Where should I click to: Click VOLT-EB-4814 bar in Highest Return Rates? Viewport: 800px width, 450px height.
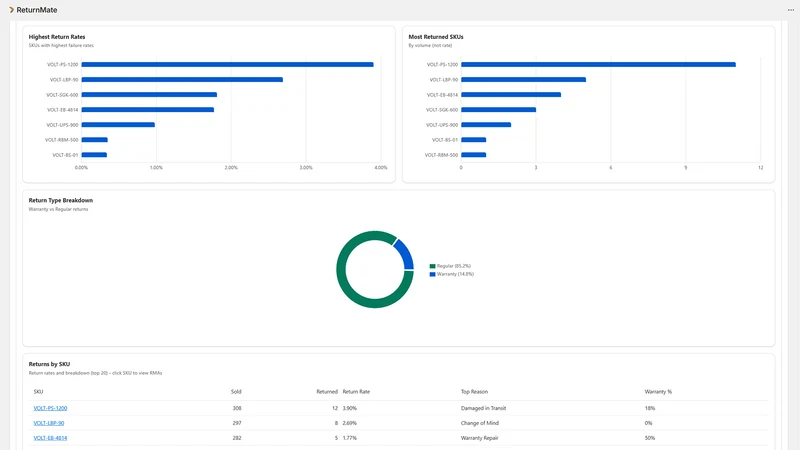tap(147, 110)
